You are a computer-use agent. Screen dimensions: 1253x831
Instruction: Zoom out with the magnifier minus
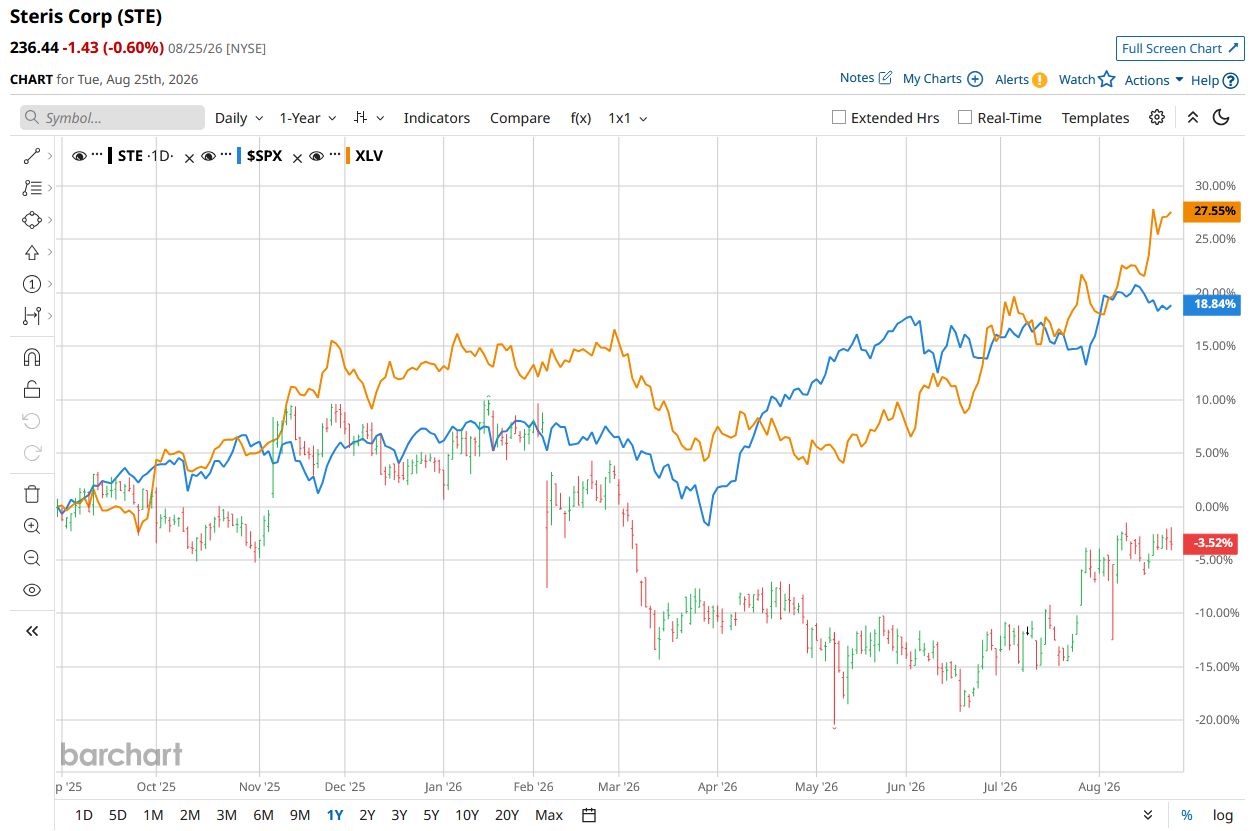click(x=31, y=558)
